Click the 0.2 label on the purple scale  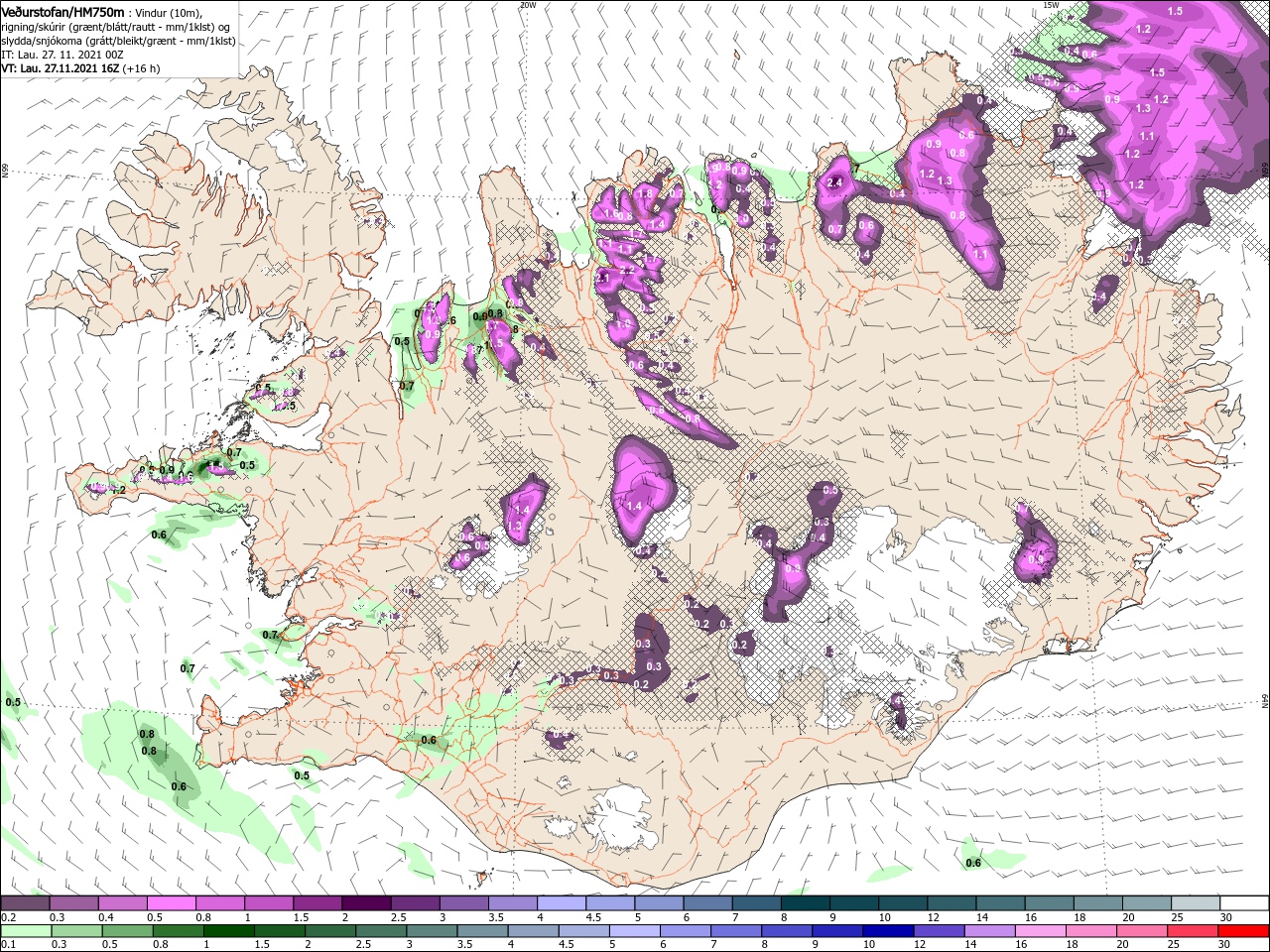click(8, 917)
